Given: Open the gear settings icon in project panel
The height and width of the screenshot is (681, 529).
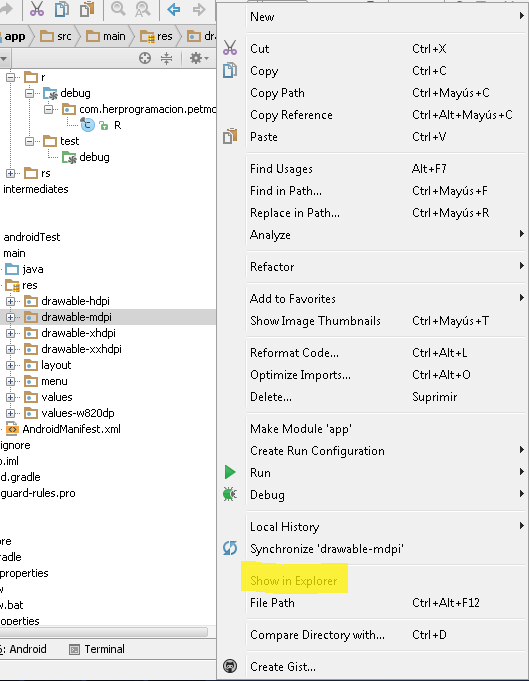Looking at the screenshot, I should [x=199, y=58].
